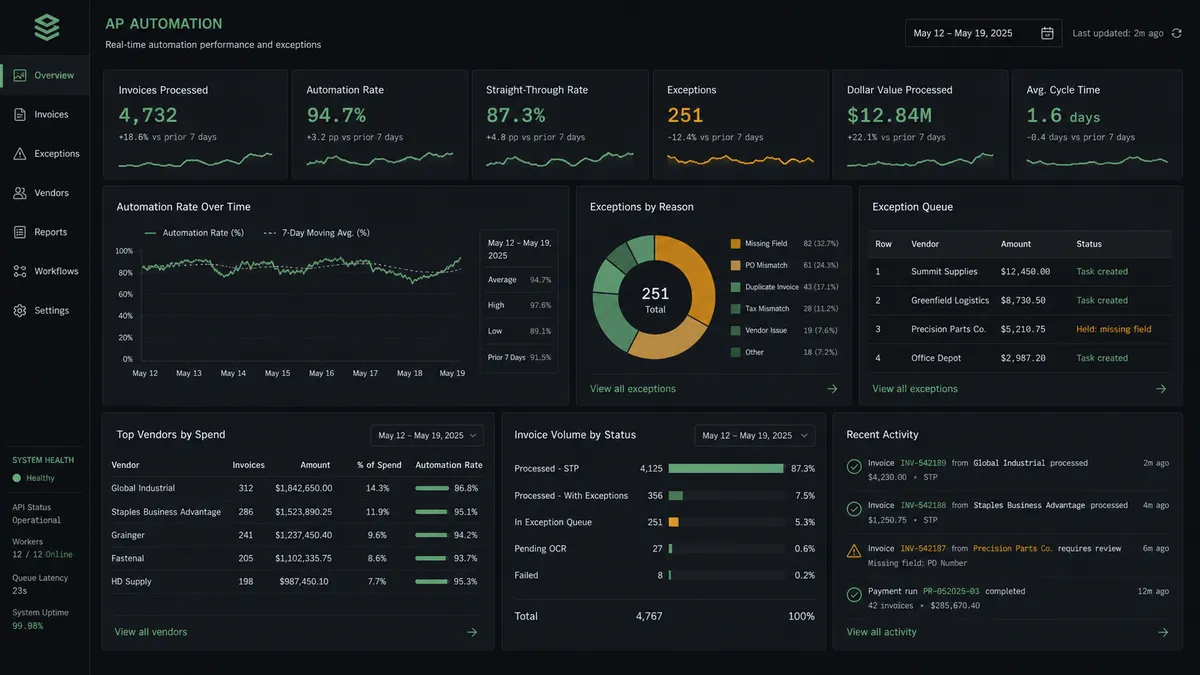Image resolution: width=1200 pixels, height=675 pixels.
Task: Open the Exceptions section in sidebar
Action: click(x=45, y=154)
